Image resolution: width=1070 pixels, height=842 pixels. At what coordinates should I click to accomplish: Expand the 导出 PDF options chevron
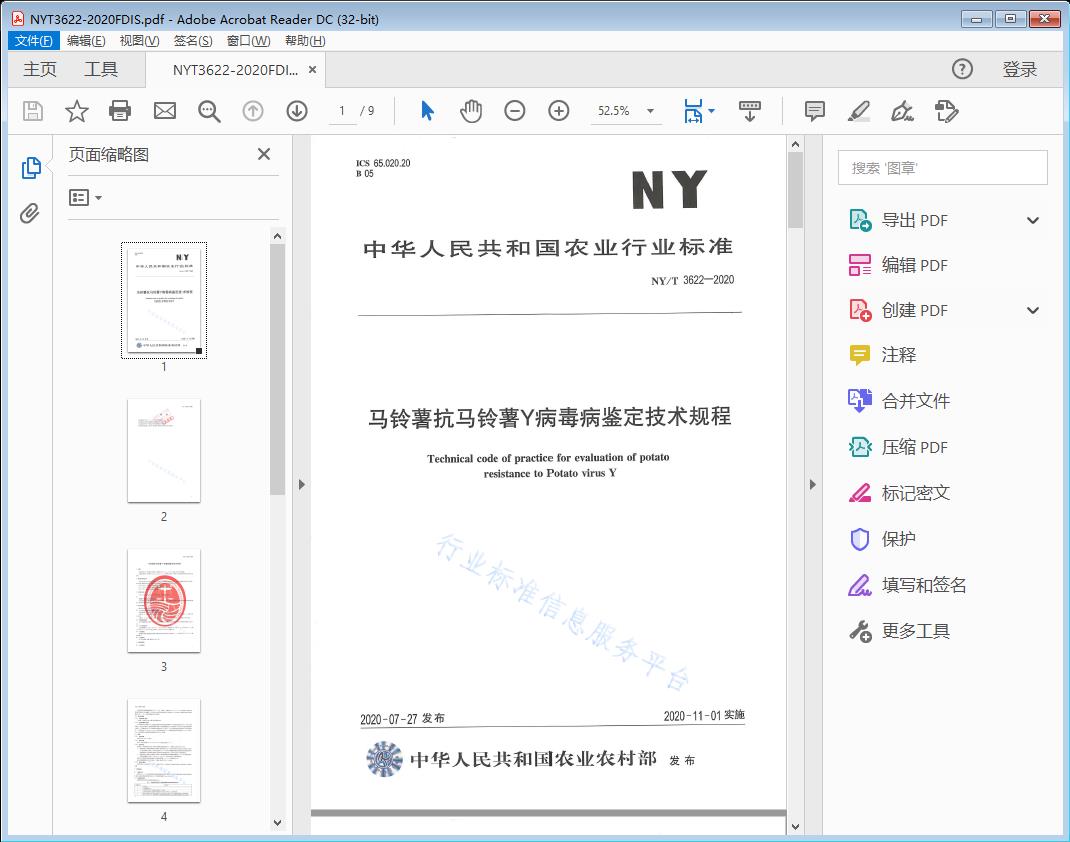tap(1032, 219)
